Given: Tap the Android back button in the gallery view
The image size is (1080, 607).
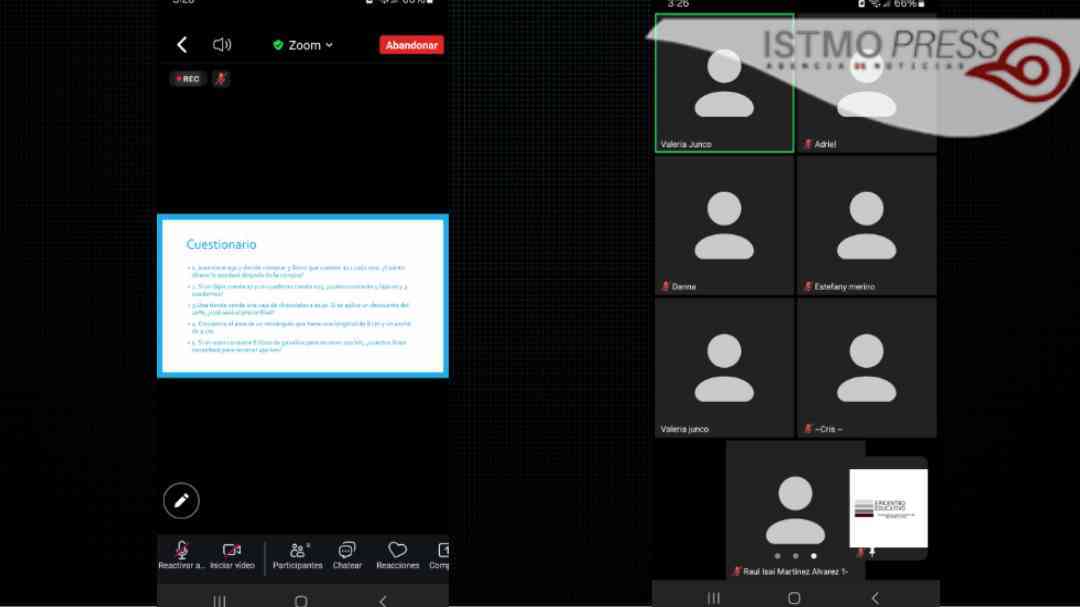Looking at the screenshot, I should point(875,598).
